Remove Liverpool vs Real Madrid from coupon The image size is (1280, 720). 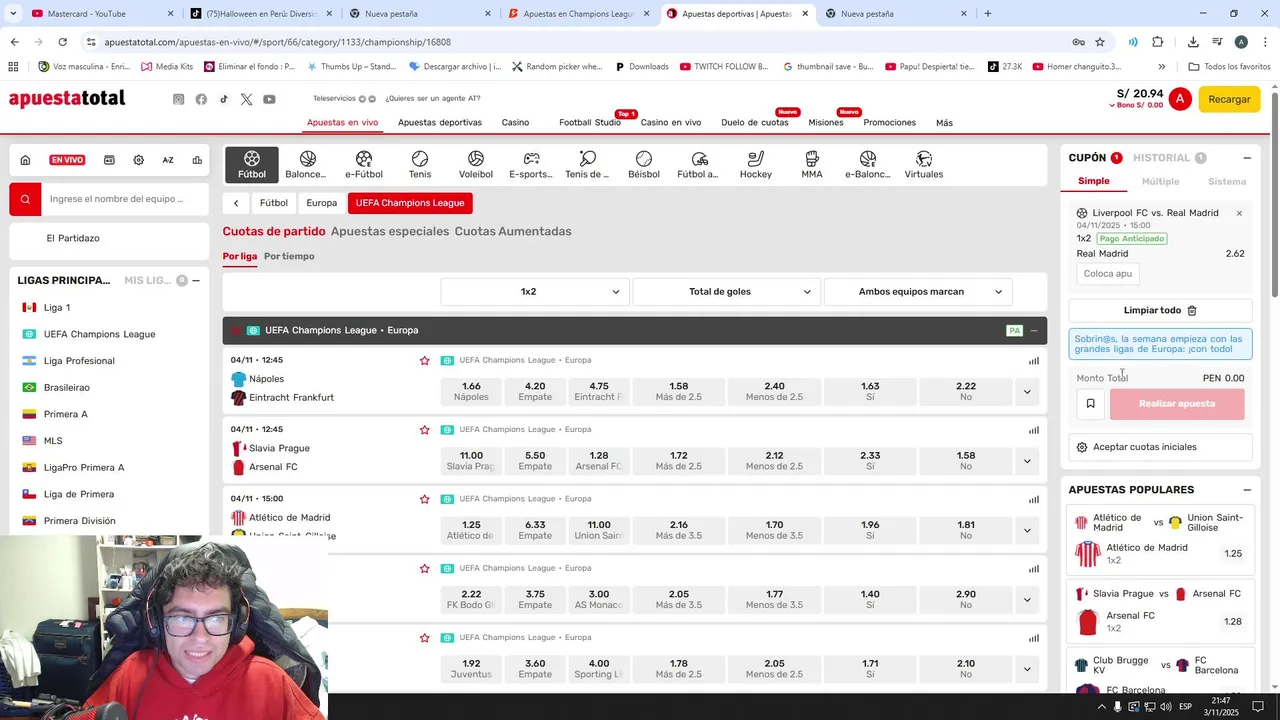(1239, 213)
